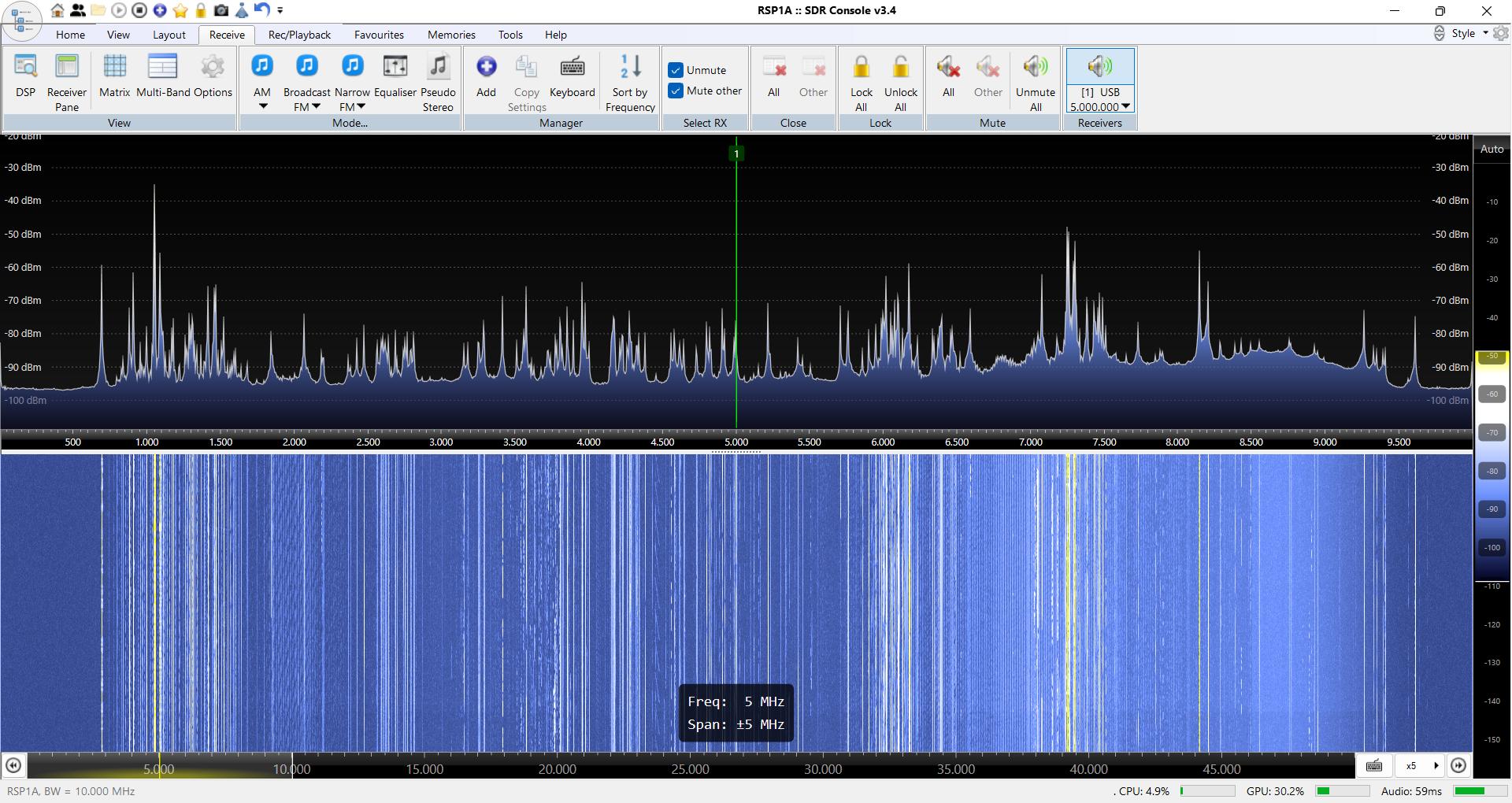This screenshot has width=1512, height=803.
Task: Enable Pseudo Stereo
Action: click(438, 83)
